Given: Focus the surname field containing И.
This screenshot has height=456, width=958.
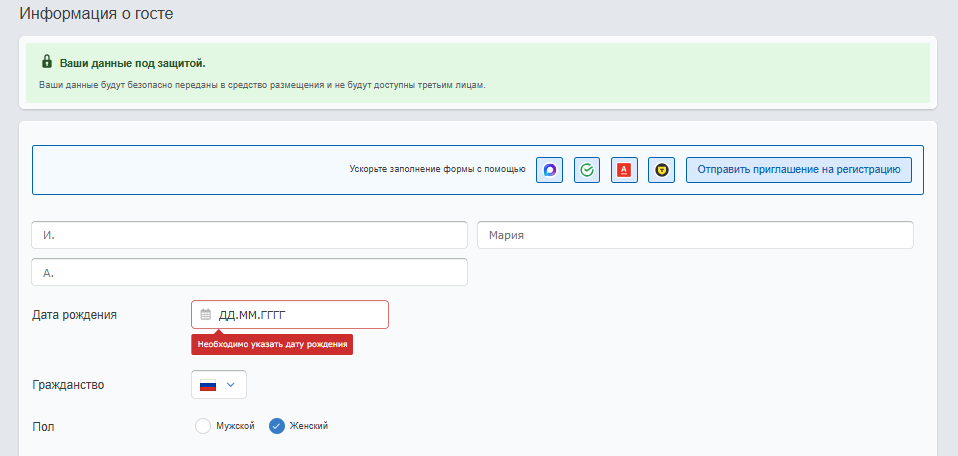Looking at the screenshot, I should tap(249, 235).
